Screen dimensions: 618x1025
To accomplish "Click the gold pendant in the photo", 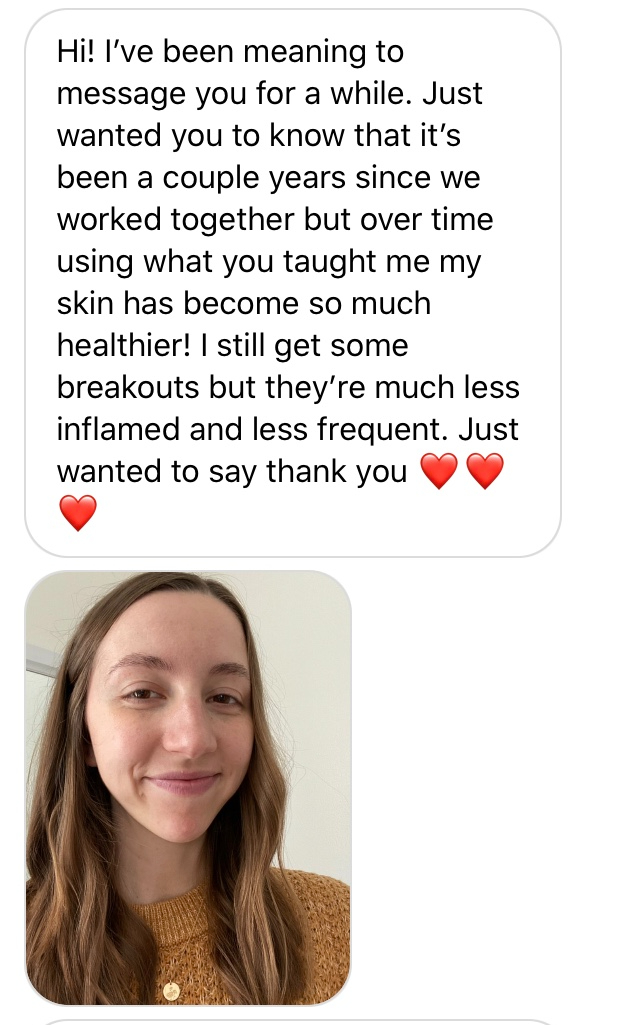I will [x=171, y=992].
